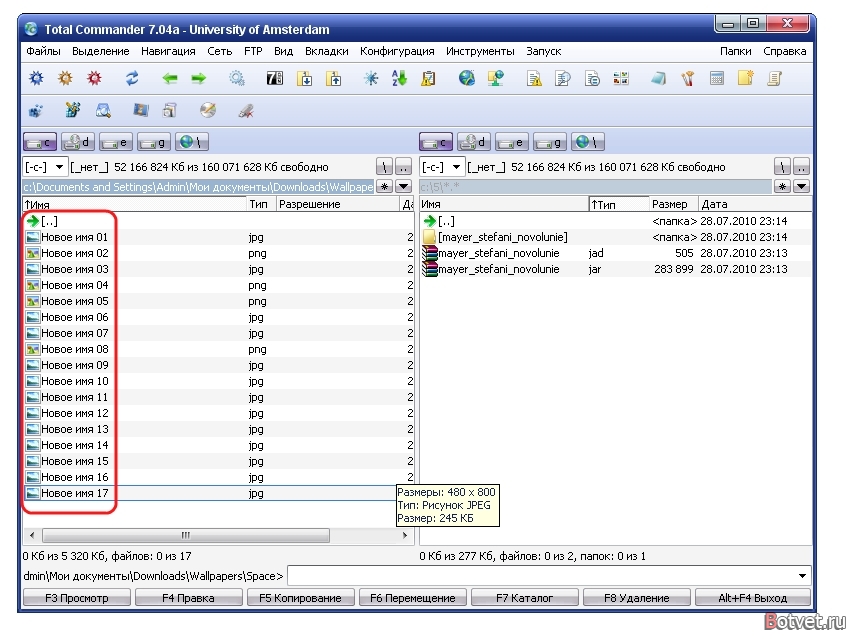The height and width of the screenshot is (639, 854).
Task: Open the Вкладки menu
Action: tap(327, 51)
